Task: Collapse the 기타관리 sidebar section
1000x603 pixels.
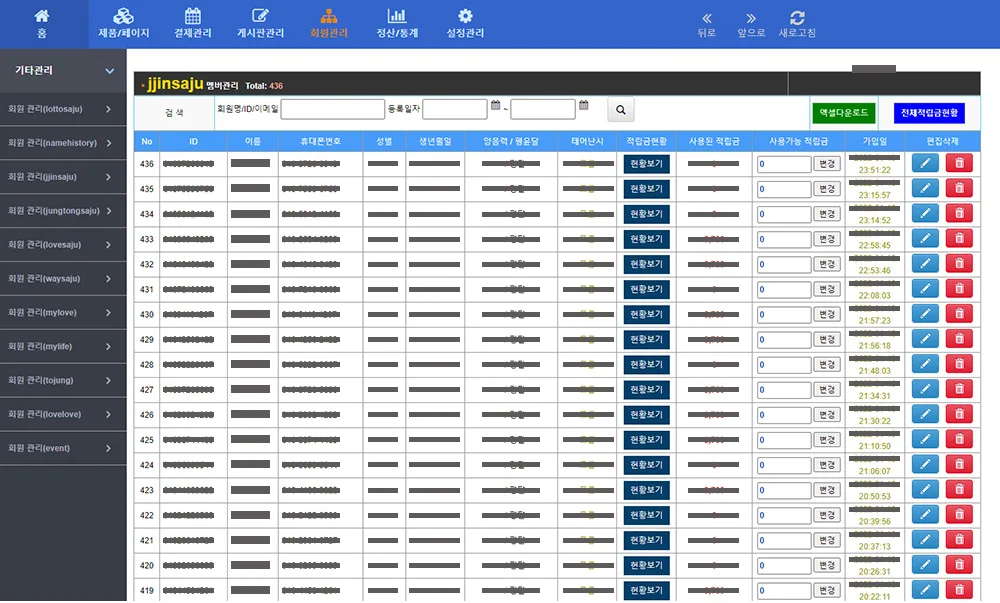Action: tap(110, 71)
